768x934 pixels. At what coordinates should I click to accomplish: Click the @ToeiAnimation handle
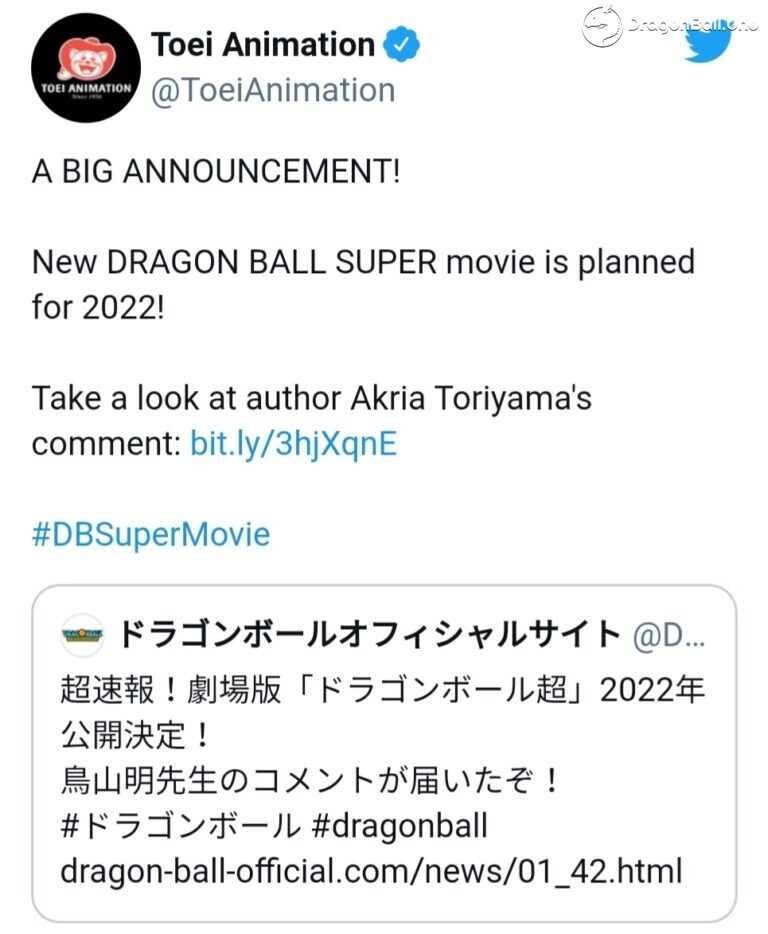click(x=273, y=91)
